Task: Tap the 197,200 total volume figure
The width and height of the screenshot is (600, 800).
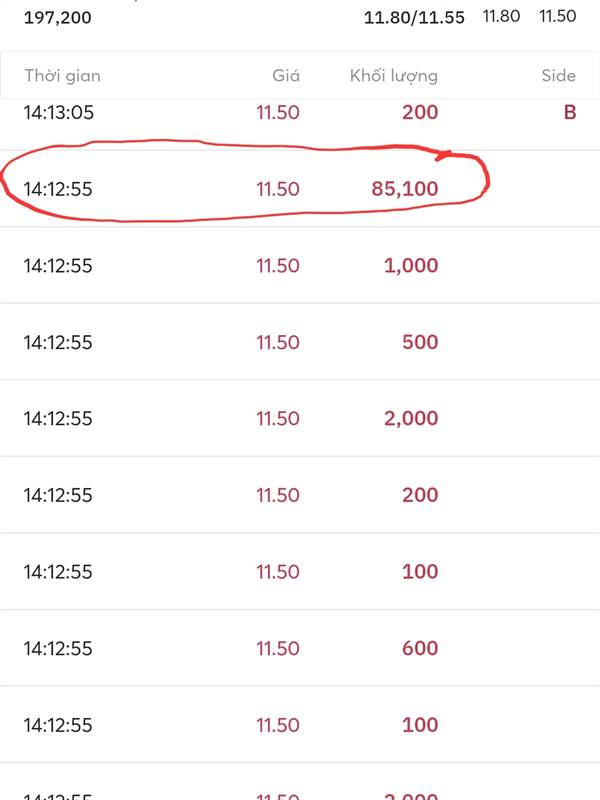Action: (x=58, y=18)
